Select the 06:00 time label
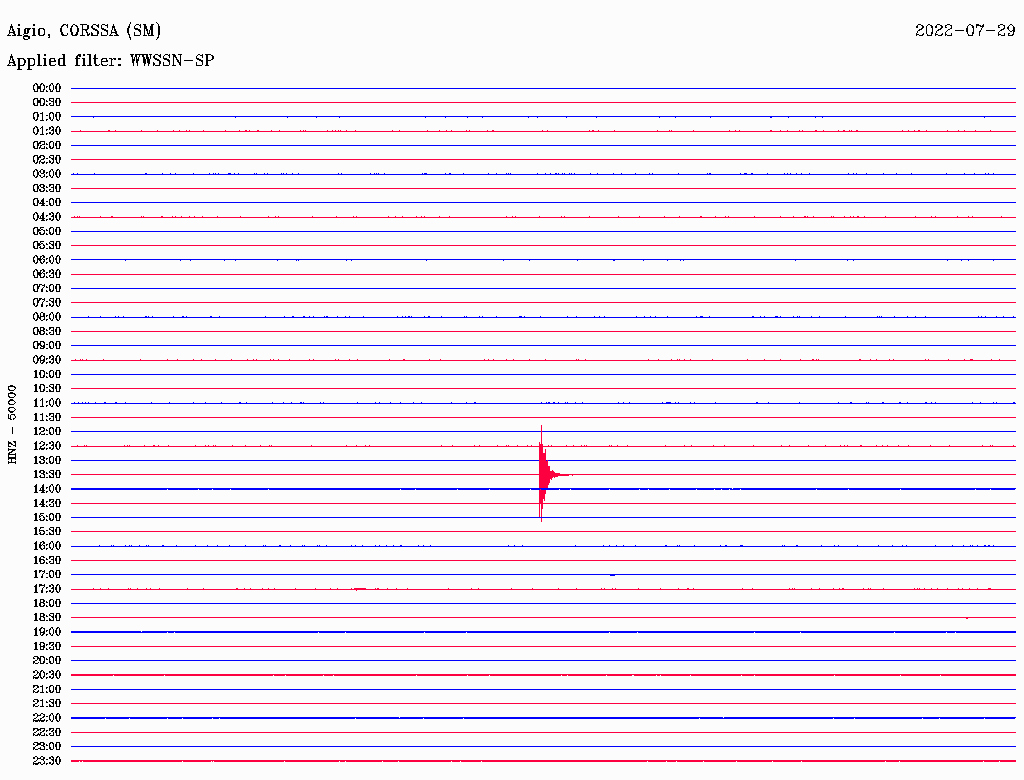 (47, 260)
